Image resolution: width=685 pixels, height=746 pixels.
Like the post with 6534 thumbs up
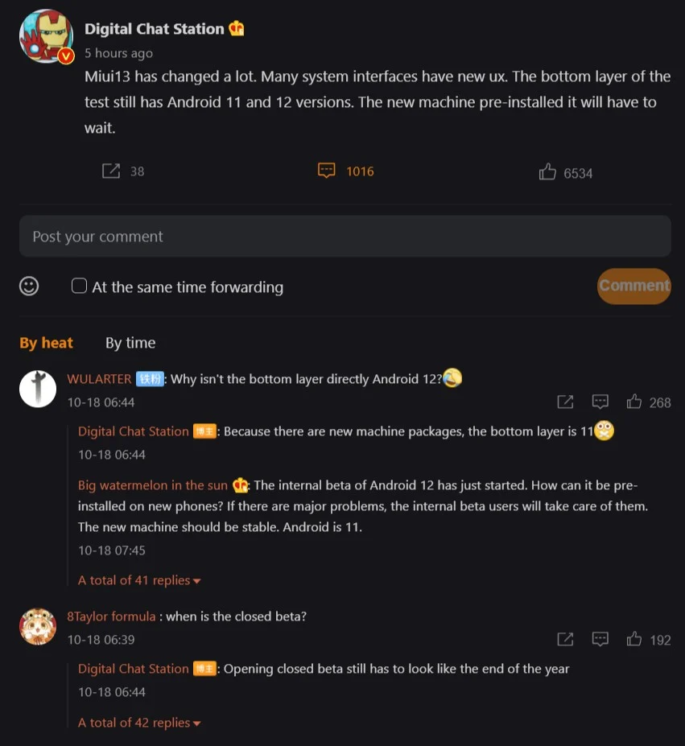pos(547,172)
